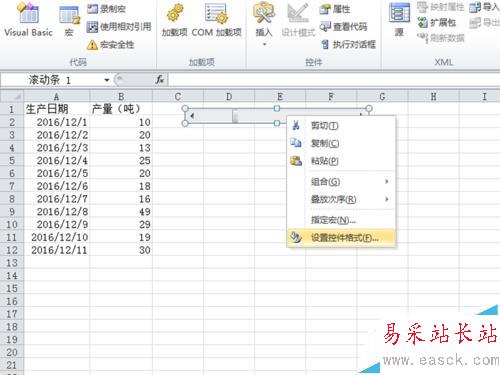Click cell A1 生产日期

point(57,109)
